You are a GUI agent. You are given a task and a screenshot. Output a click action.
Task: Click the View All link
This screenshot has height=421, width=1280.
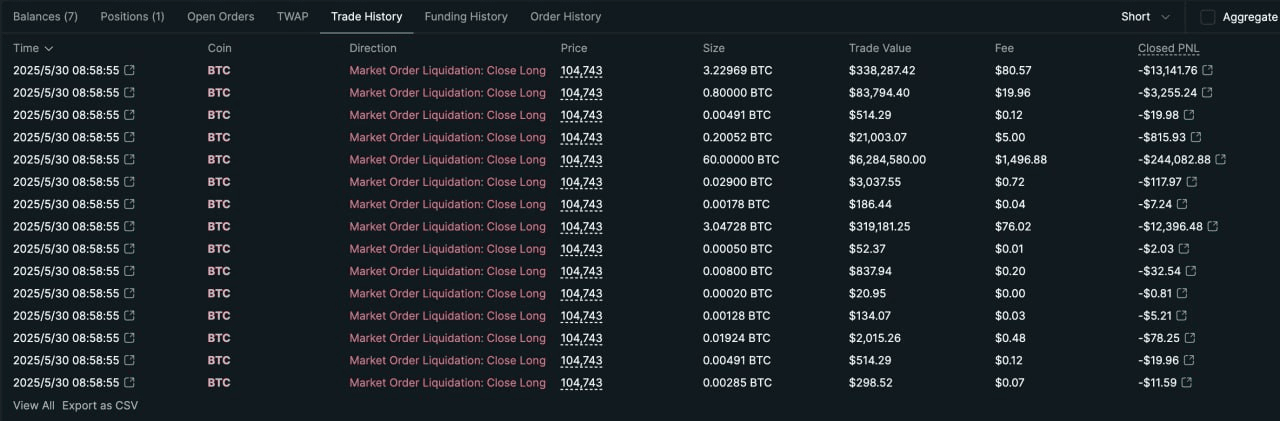pos(34,405)
